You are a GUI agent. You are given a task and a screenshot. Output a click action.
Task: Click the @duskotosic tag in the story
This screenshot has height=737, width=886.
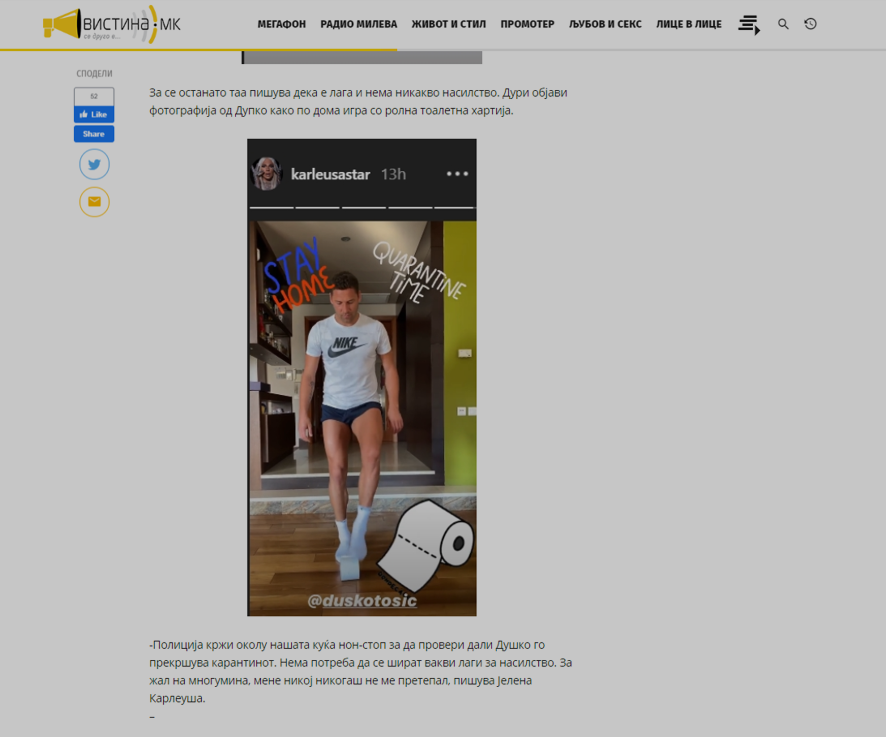pyautogui.click(x=361, y=601)
